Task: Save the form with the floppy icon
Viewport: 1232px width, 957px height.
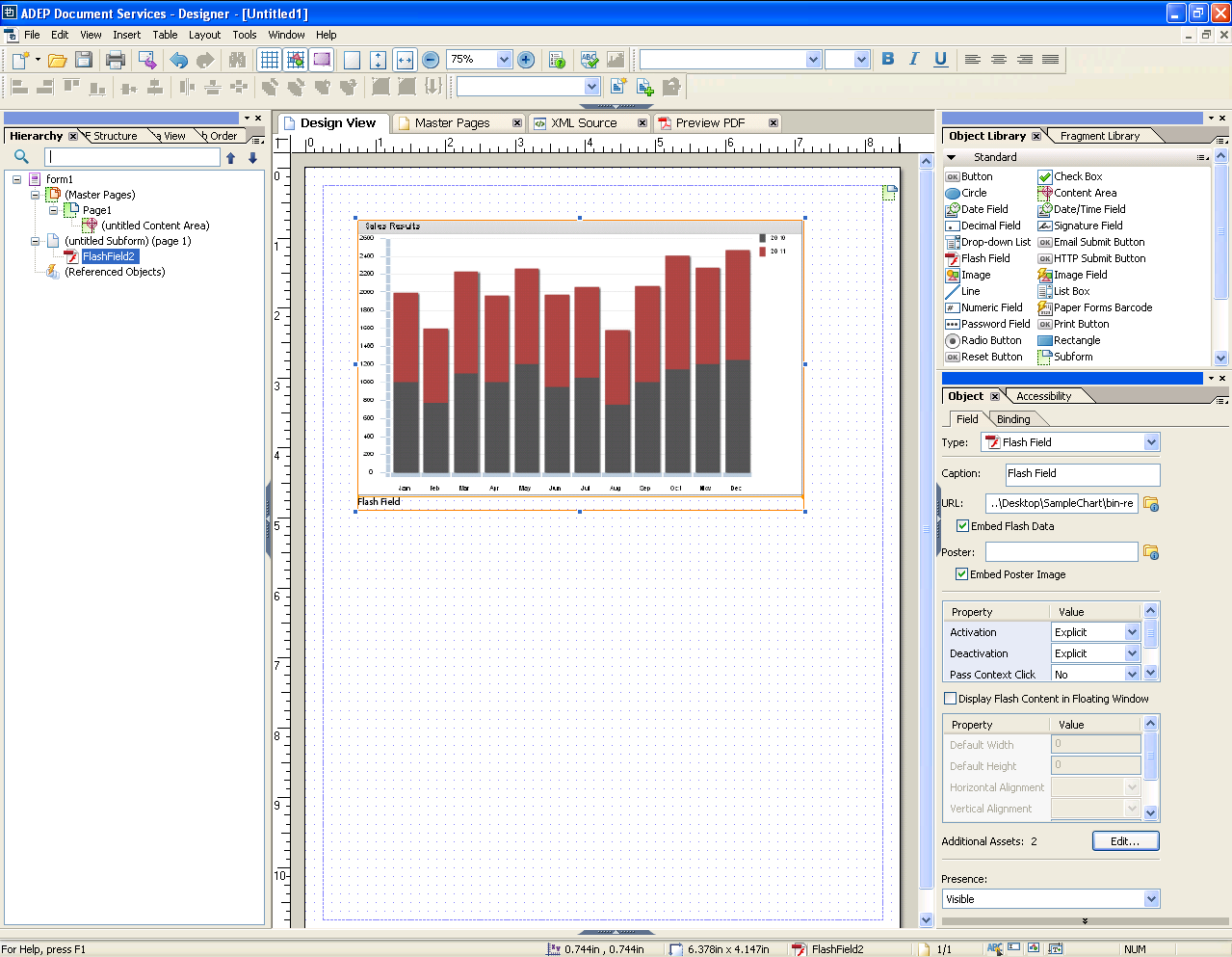Action: point(84,60)
